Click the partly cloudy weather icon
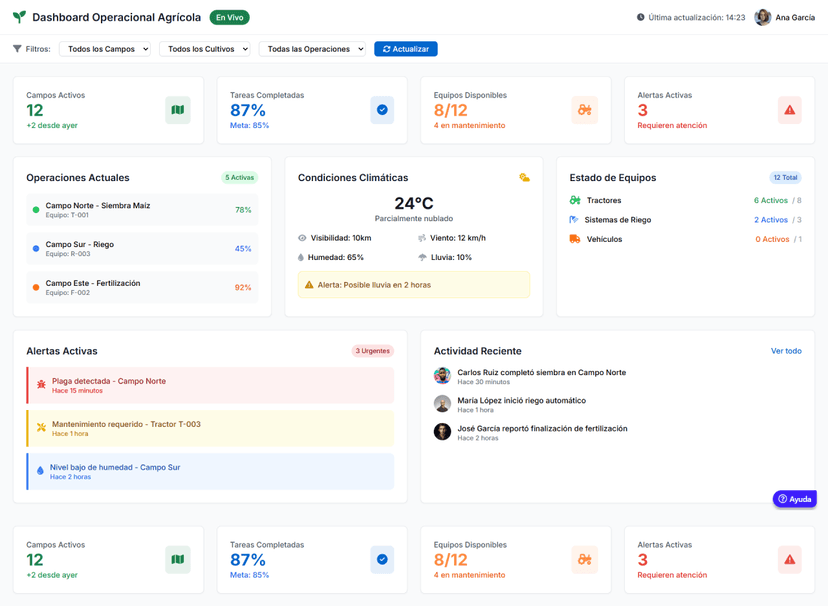828x606 pixels. (524, 177)
